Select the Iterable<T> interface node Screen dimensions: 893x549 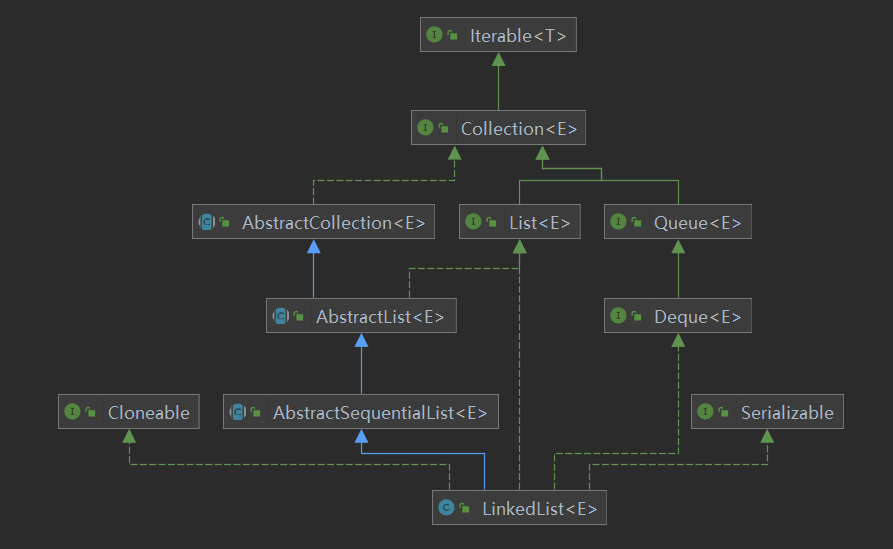[x=498, y=35]
